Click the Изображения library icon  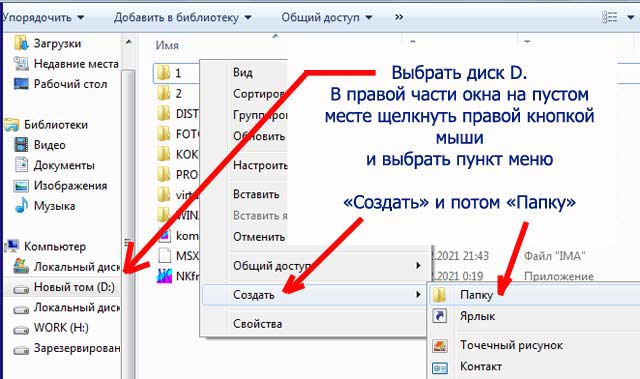pos(21,186)
